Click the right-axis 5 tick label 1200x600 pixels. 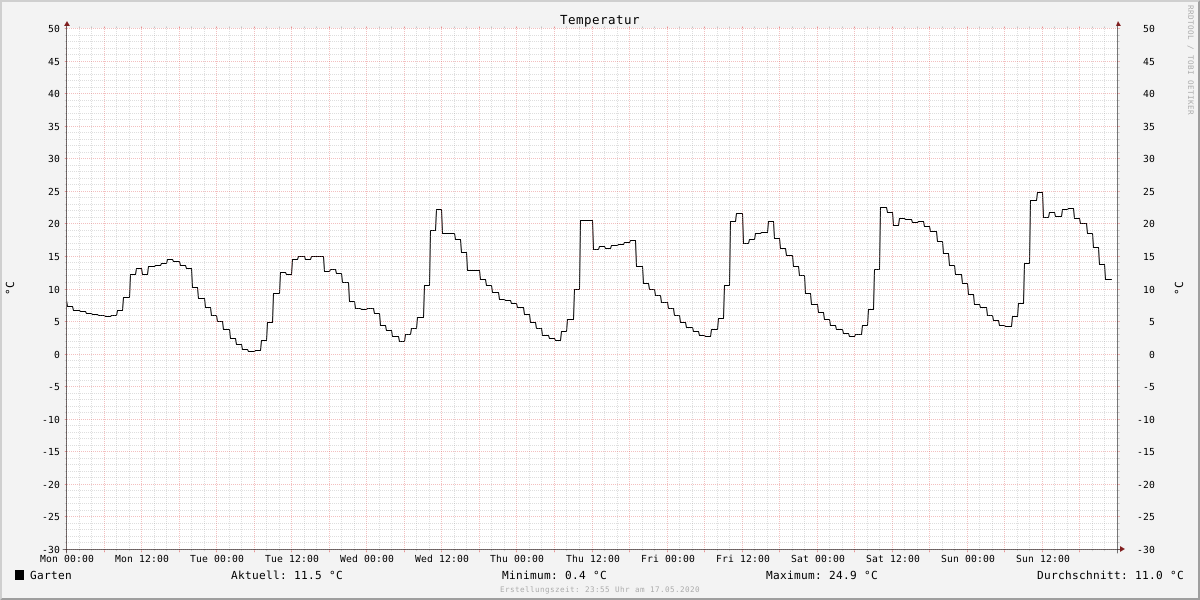(1151, 322)
